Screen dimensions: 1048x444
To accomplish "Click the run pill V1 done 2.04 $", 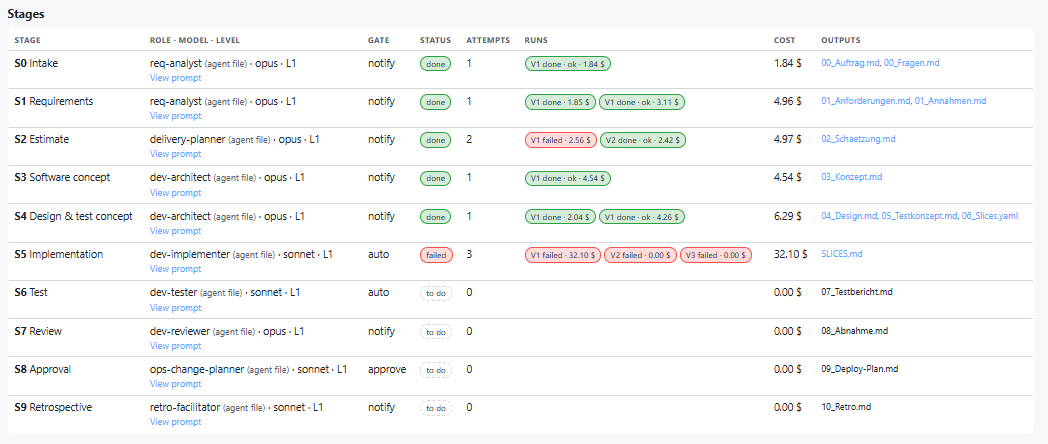I will (x=561, y=217).
